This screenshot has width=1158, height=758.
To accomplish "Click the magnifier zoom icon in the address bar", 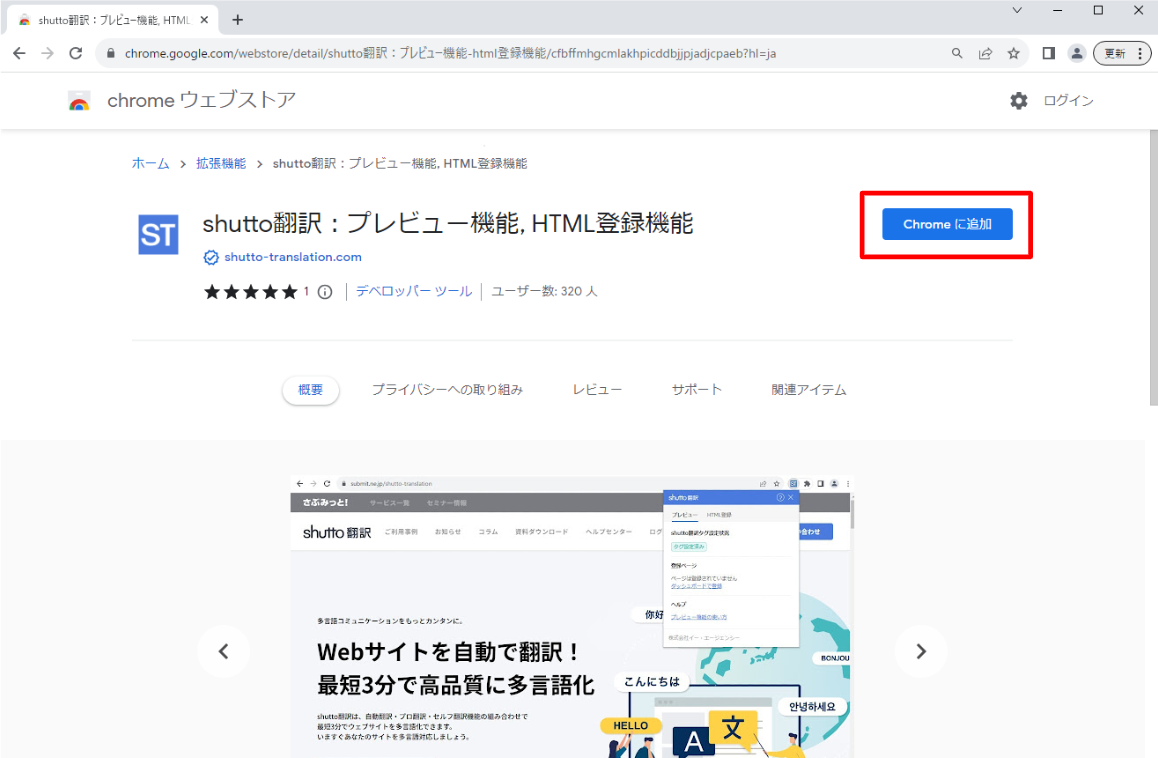I will coord(957,53).
